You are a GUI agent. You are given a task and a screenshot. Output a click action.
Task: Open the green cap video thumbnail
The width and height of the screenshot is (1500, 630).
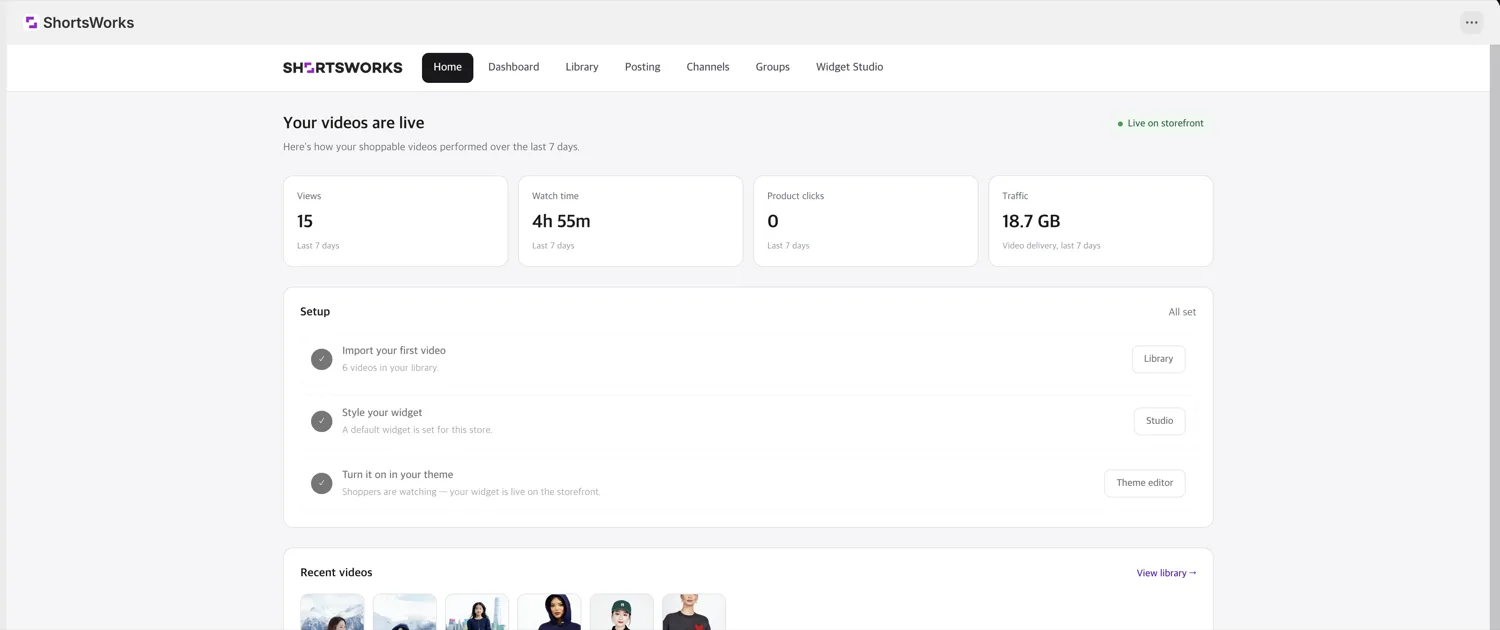pos(621,612)
